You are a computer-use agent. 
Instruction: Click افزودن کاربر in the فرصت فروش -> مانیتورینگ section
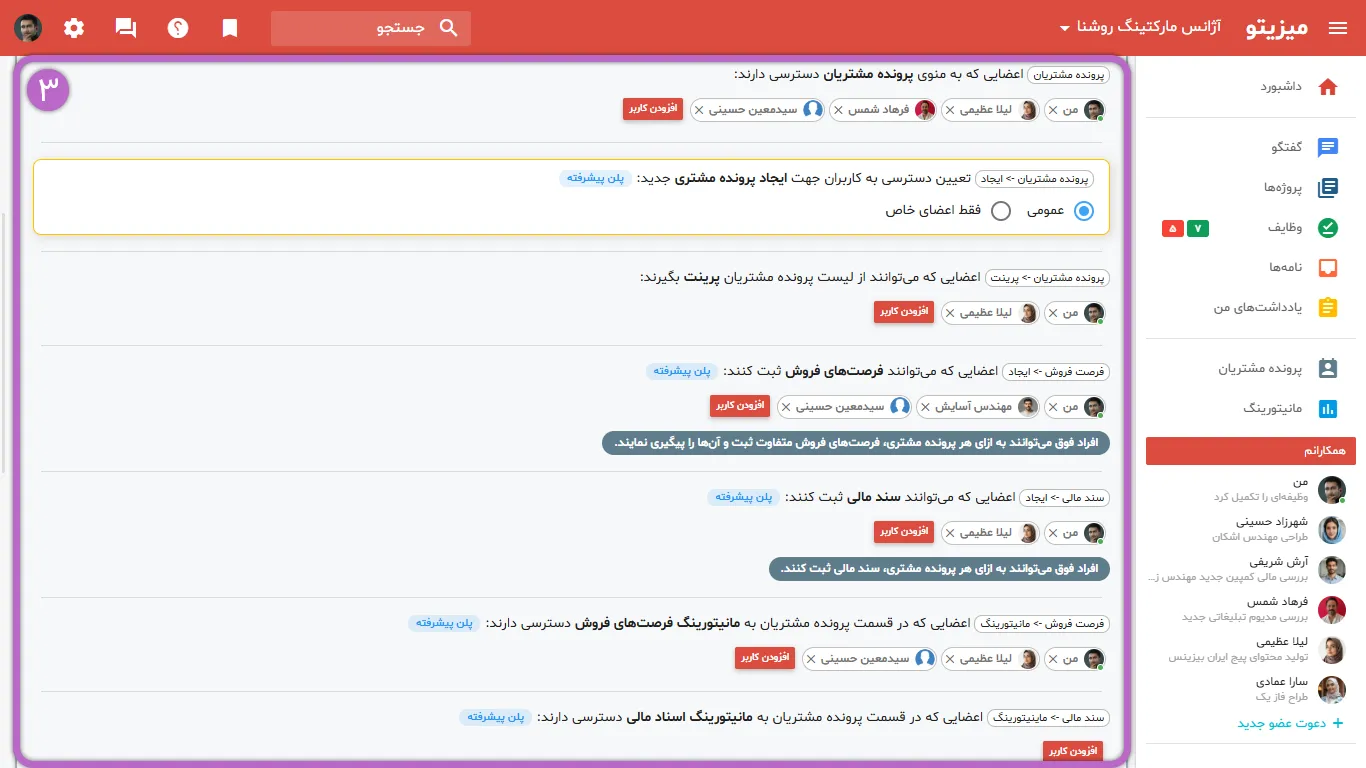765,658
